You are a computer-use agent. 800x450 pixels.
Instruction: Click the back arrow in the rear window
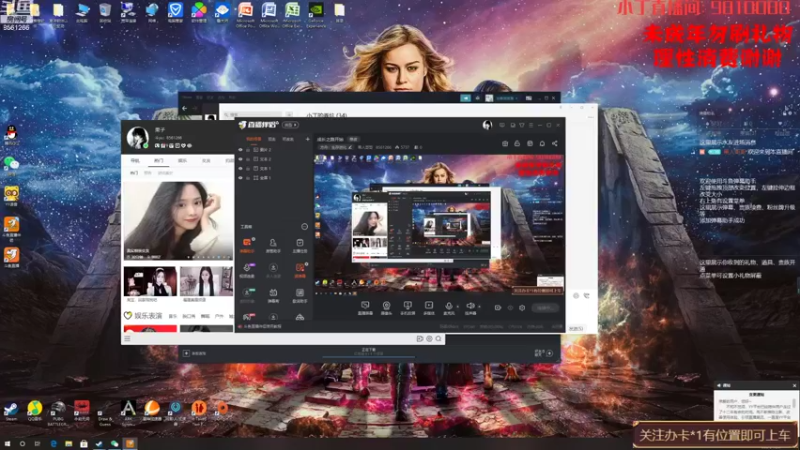(x=185, y=108)
